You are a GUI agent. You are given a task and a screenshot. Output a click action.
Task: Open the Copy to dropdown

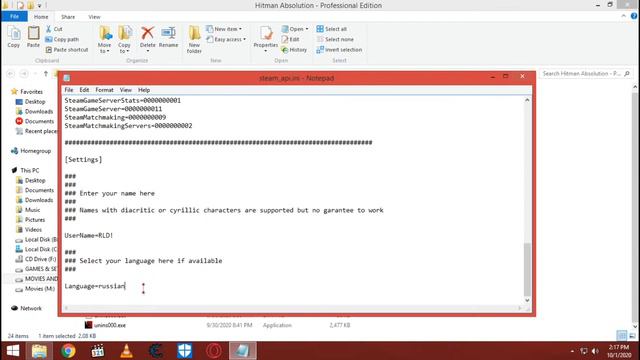pyautogui.click(x=124, y=40)
